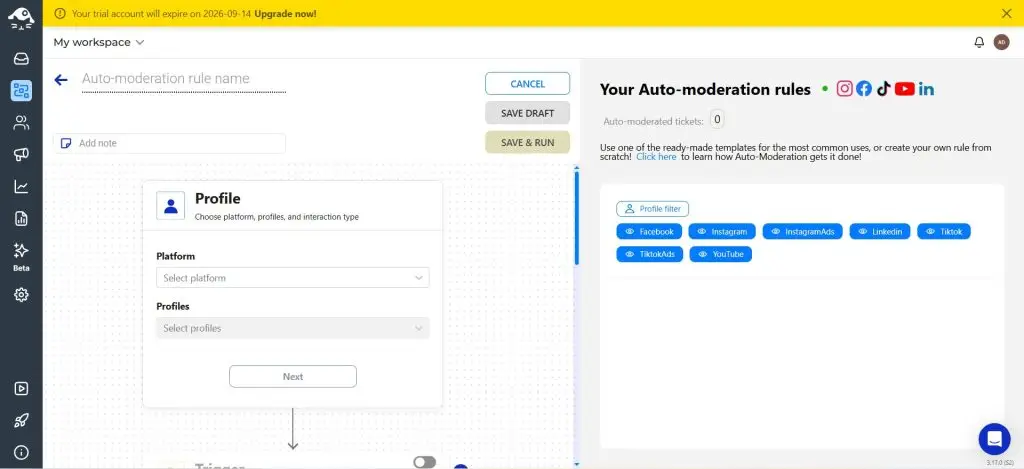Click the Auto-moderated tickets count 0
The height and width of the screenshot is (469, 1024).
click(717, 120)
